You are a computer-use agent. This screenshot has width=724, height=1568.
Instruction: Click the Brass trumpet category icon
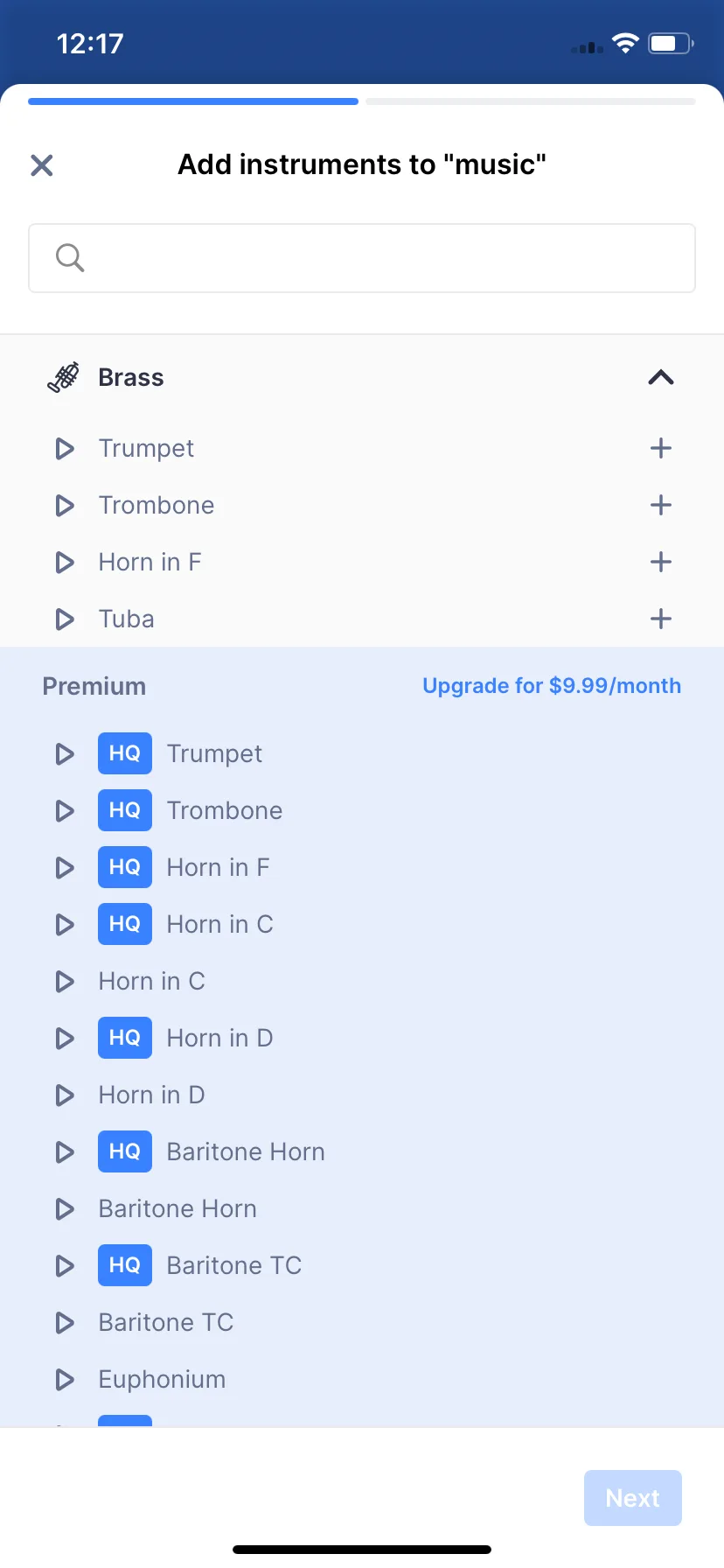point(64,378)
